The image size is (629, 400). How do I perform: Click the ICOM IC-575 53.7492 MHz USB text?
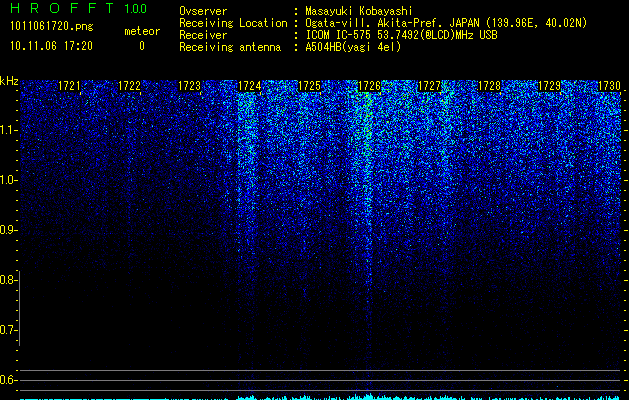point(401,35)
